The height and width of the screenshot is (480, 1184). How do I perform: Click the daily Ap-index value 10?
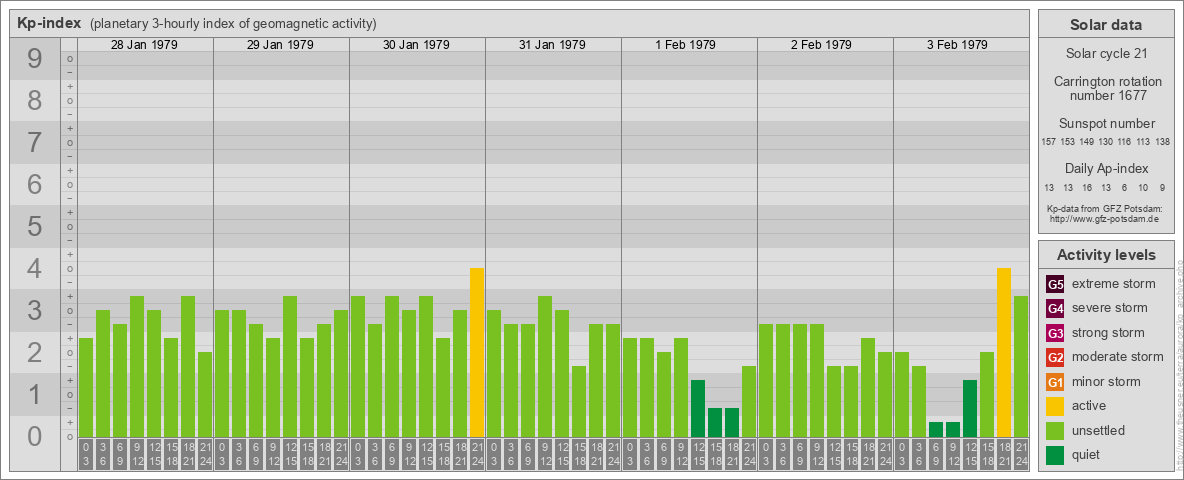point(1144,187)
